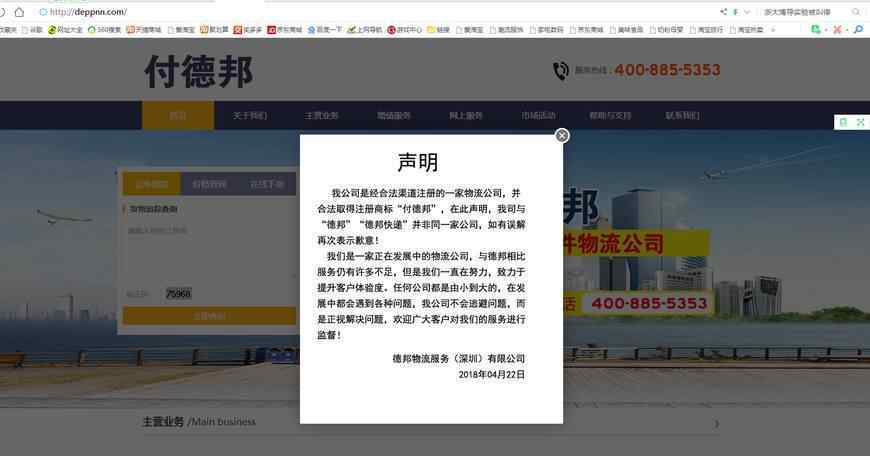Open the 上网导航 bookmark
870x456 pixels.
point(365,29)
